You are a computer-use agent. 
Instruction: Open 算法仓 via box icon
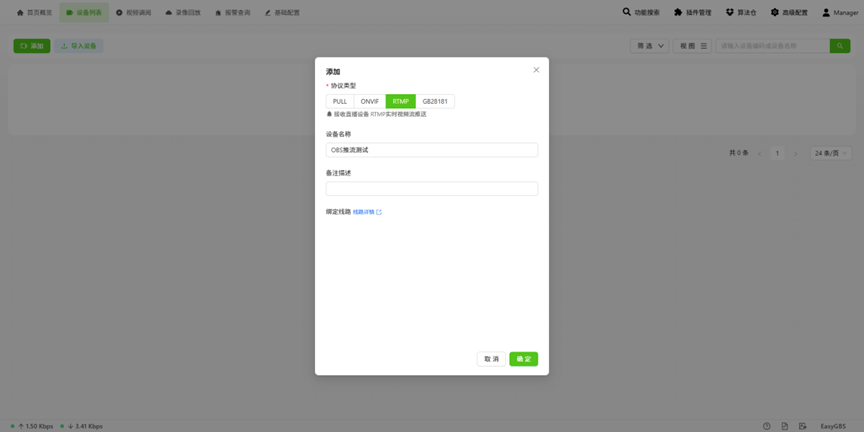click(x=730, y=12)
